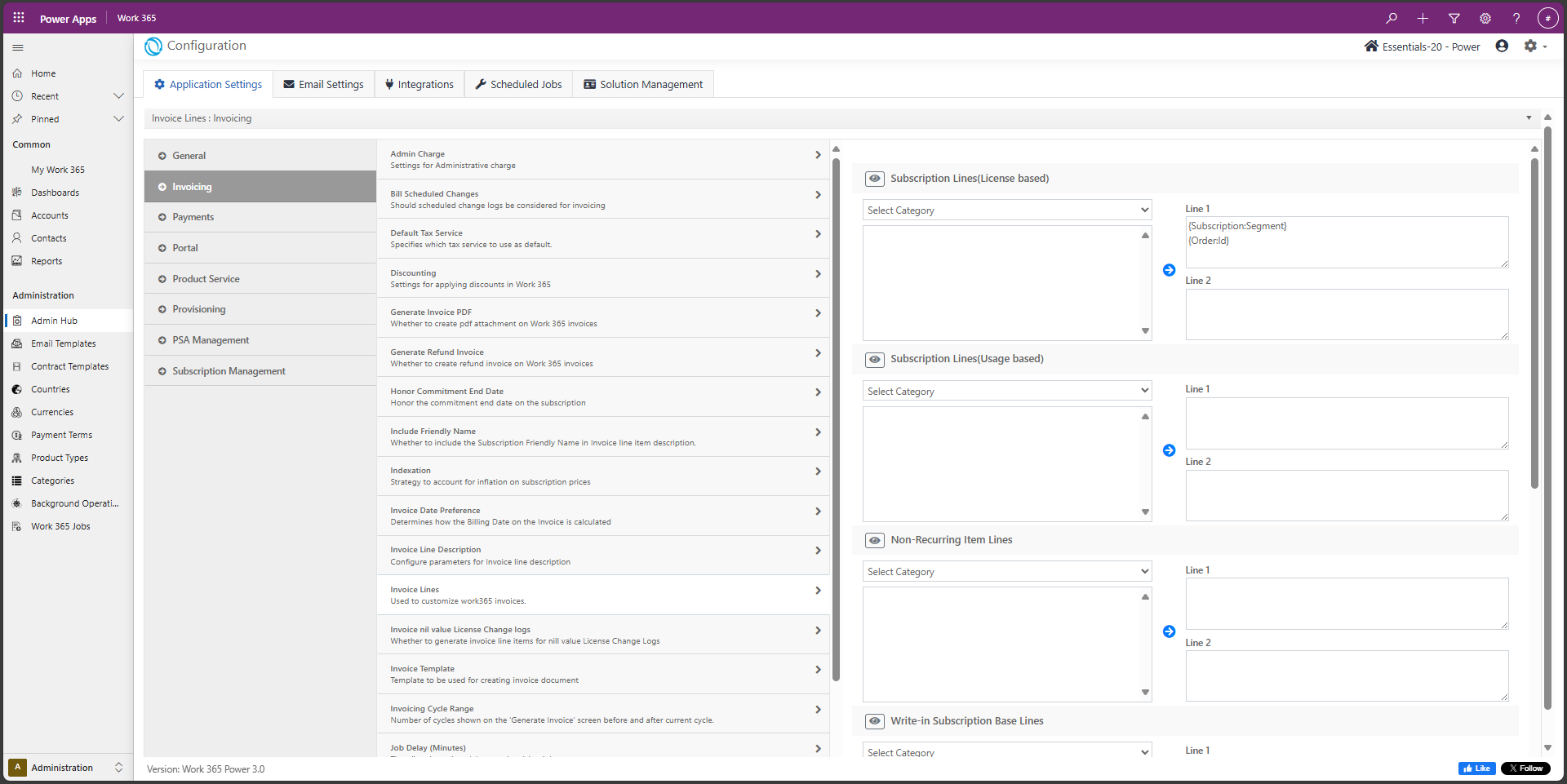Switch to Email Settings tab
The width and height of the screenshot is (1567, 784).
pyautogui.click(x=323, y=84)
